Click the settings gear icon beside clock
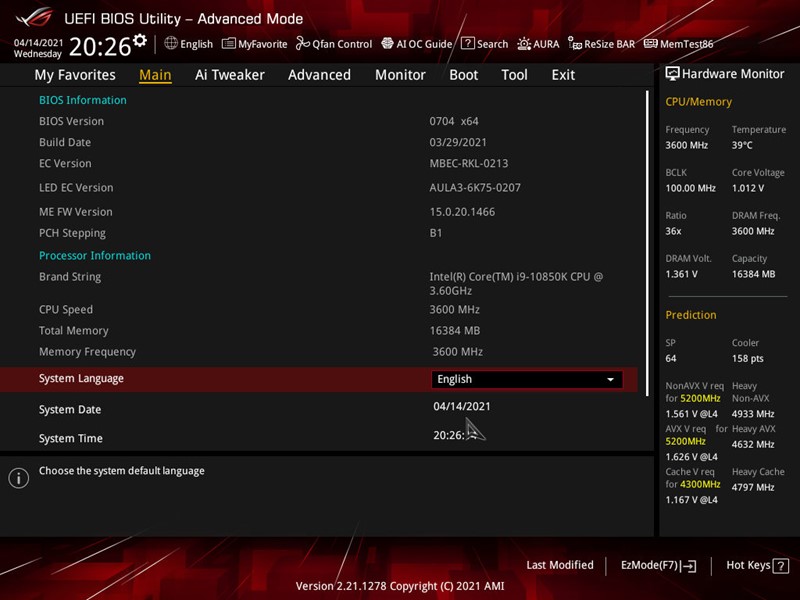This screenshot has height=600, width=800. tap(140, 41)
